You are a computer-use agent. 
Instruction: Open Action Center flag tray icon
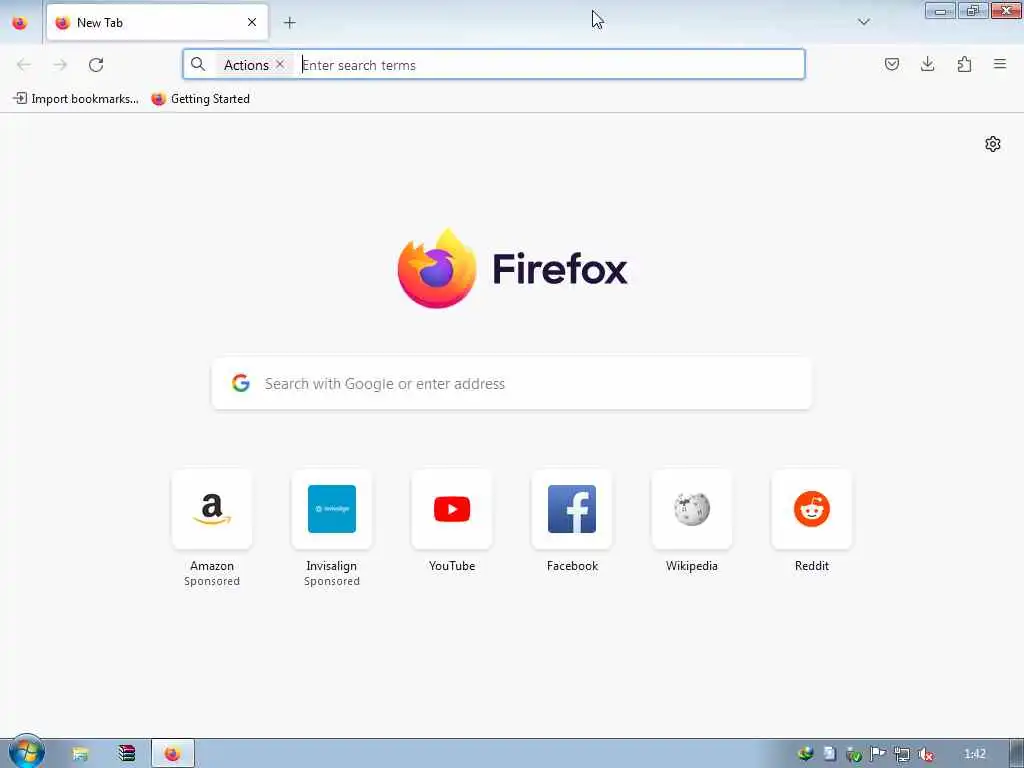coord(878,754)
